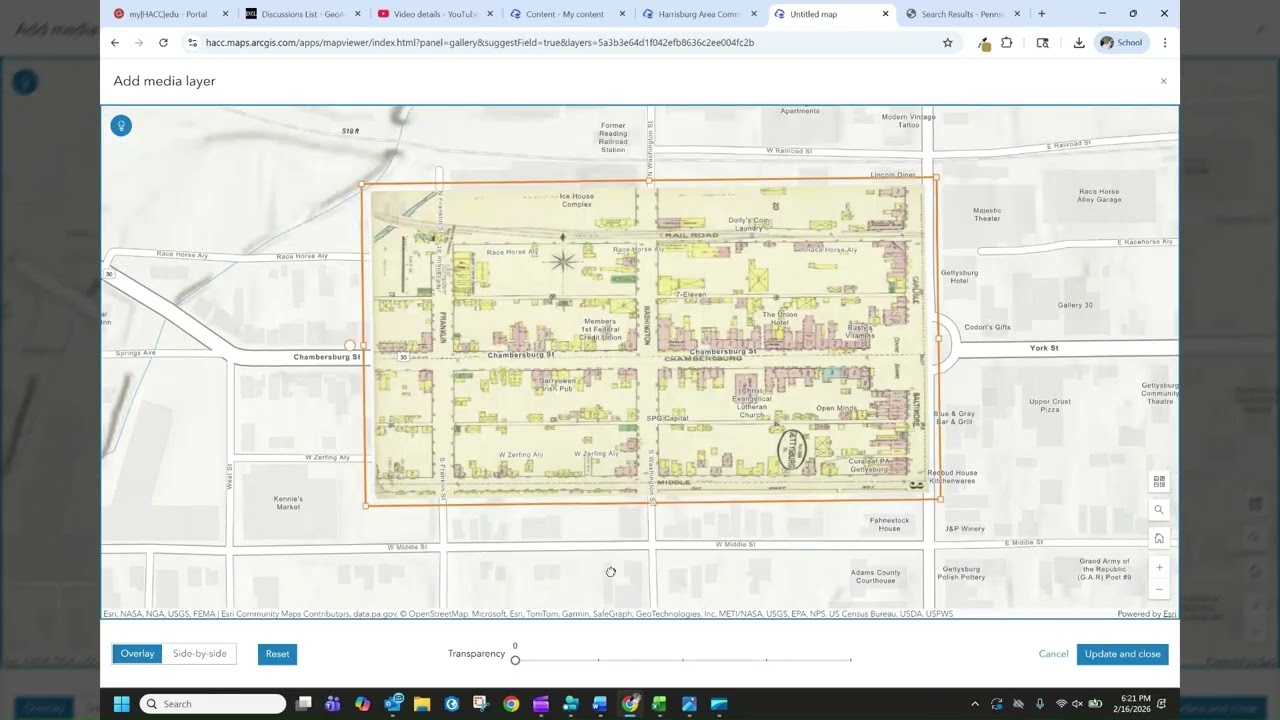Image resolution: width=1280 pixels, height=720 pixels.
Task: Open Copilot from the taskbar
Action: click(362, 704)
